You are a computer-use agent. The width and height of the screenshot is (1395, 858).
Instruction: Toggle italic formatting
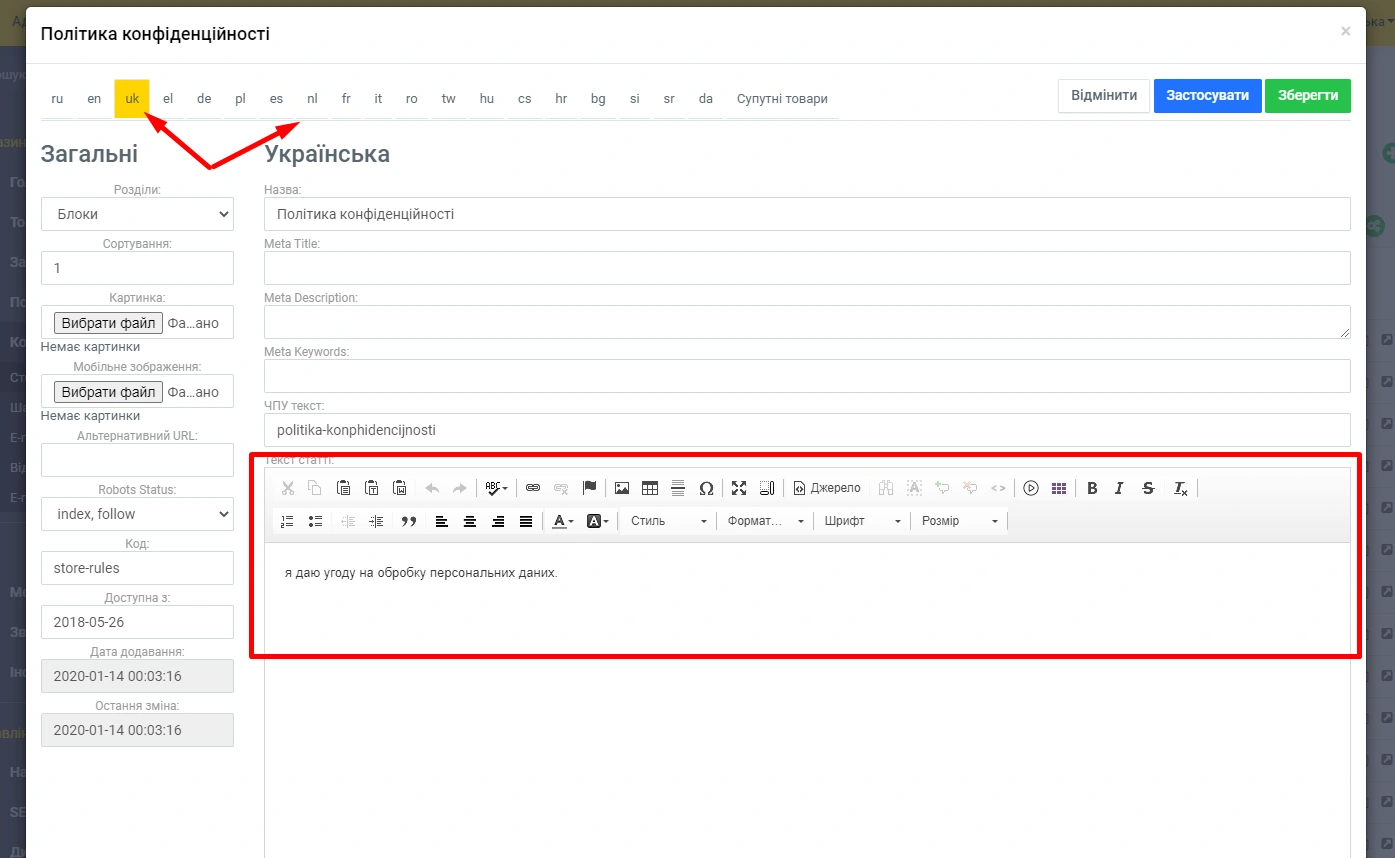[x=1119, y=488]
